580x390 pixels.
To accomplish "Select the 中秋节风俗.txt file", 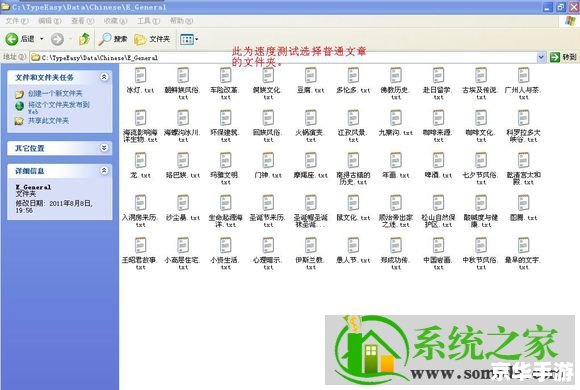I will 481,254.
